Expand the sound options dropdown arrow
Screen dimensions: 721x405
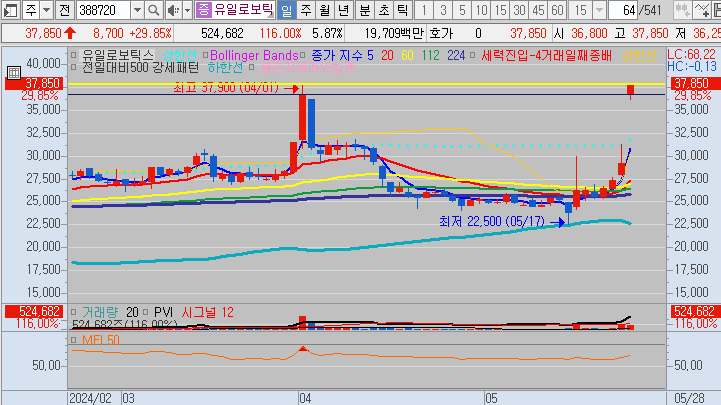coord(187,10)
